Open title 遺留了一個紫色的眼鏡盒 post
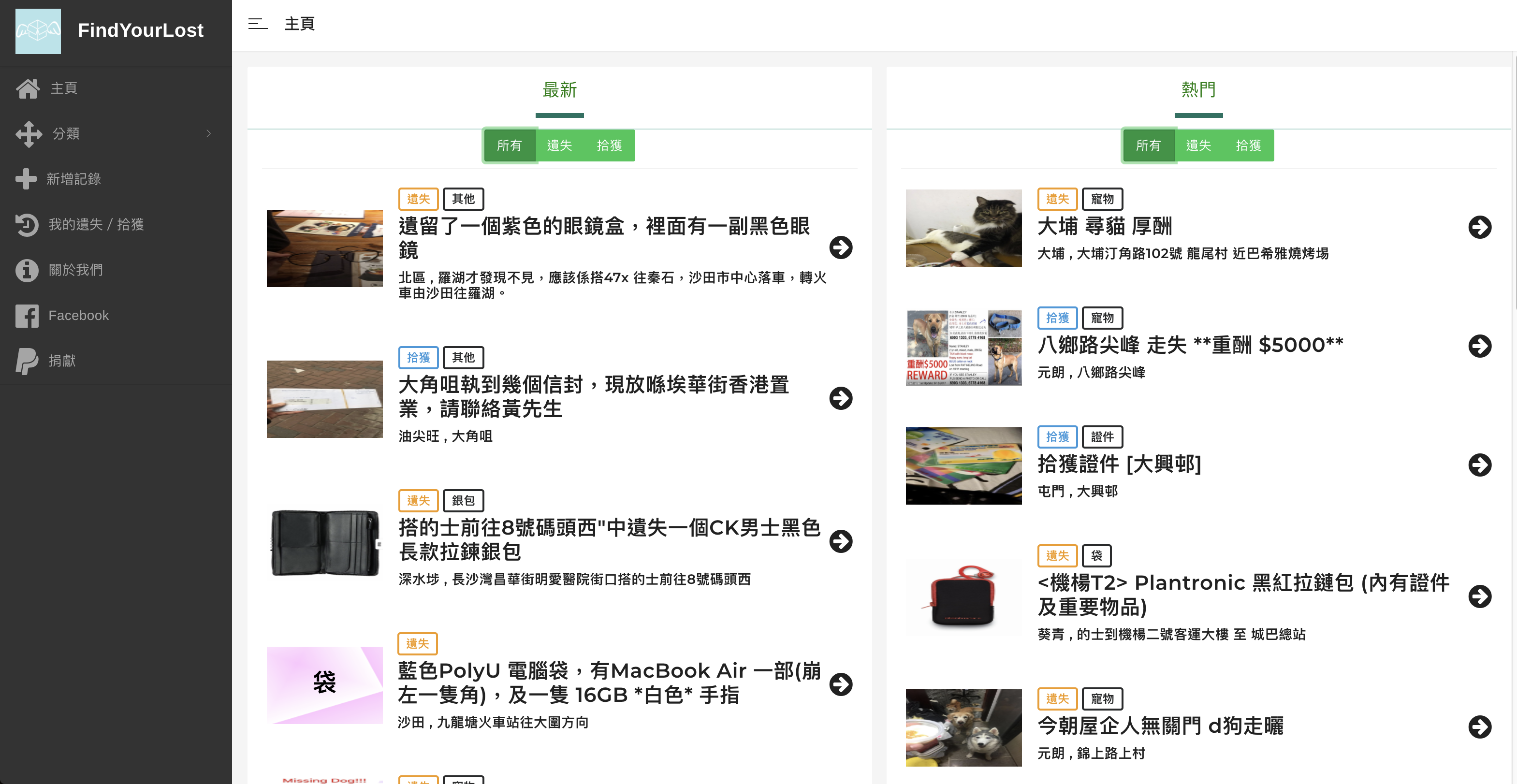The height and width of the screenshot is (784, 1517). click(604, 238)
